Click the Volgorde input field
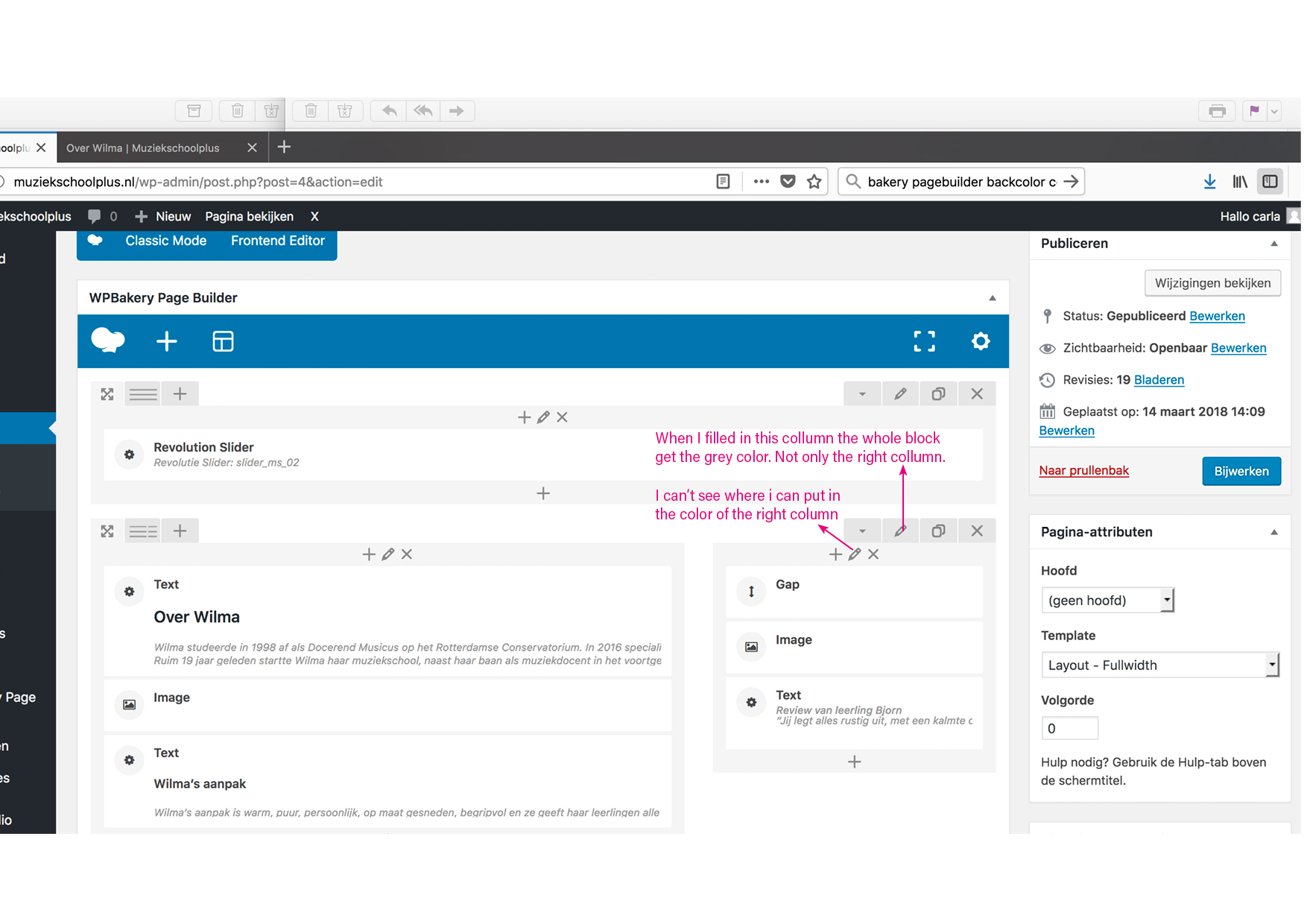 pos(1069,729)
